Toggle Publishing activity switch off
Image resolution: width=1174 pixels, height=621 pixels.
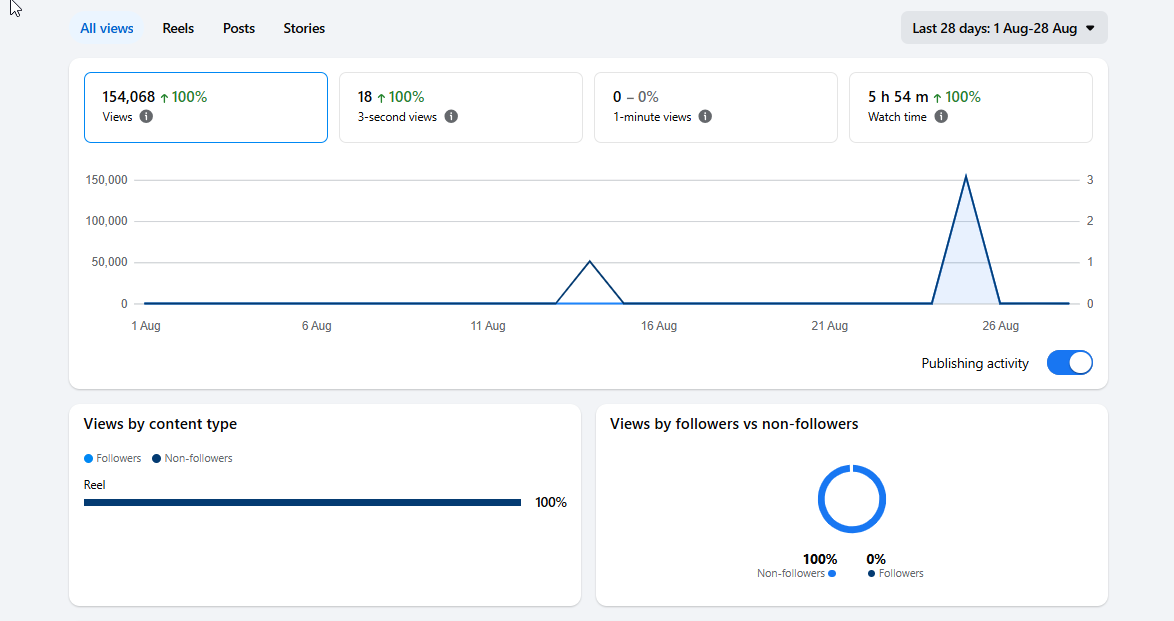click(1069, 363)
